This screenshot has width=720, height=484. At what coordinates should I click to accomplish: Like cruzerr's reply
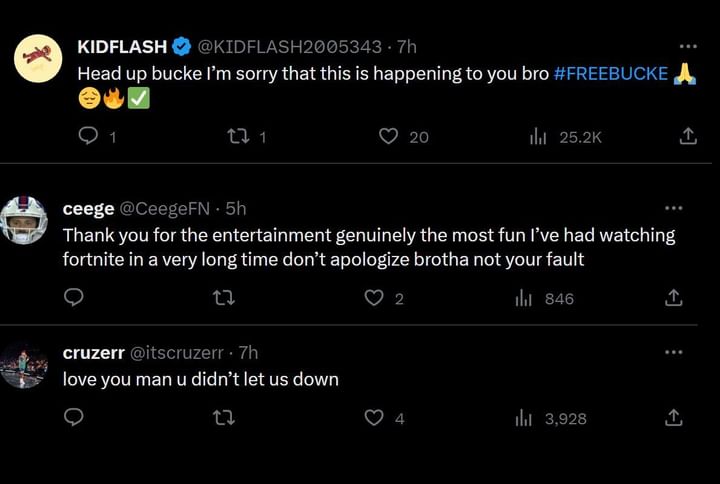[x=374, y=418]
